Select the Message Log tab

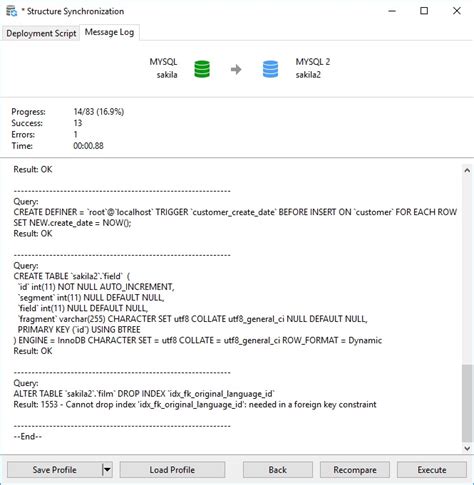(109, 32)
